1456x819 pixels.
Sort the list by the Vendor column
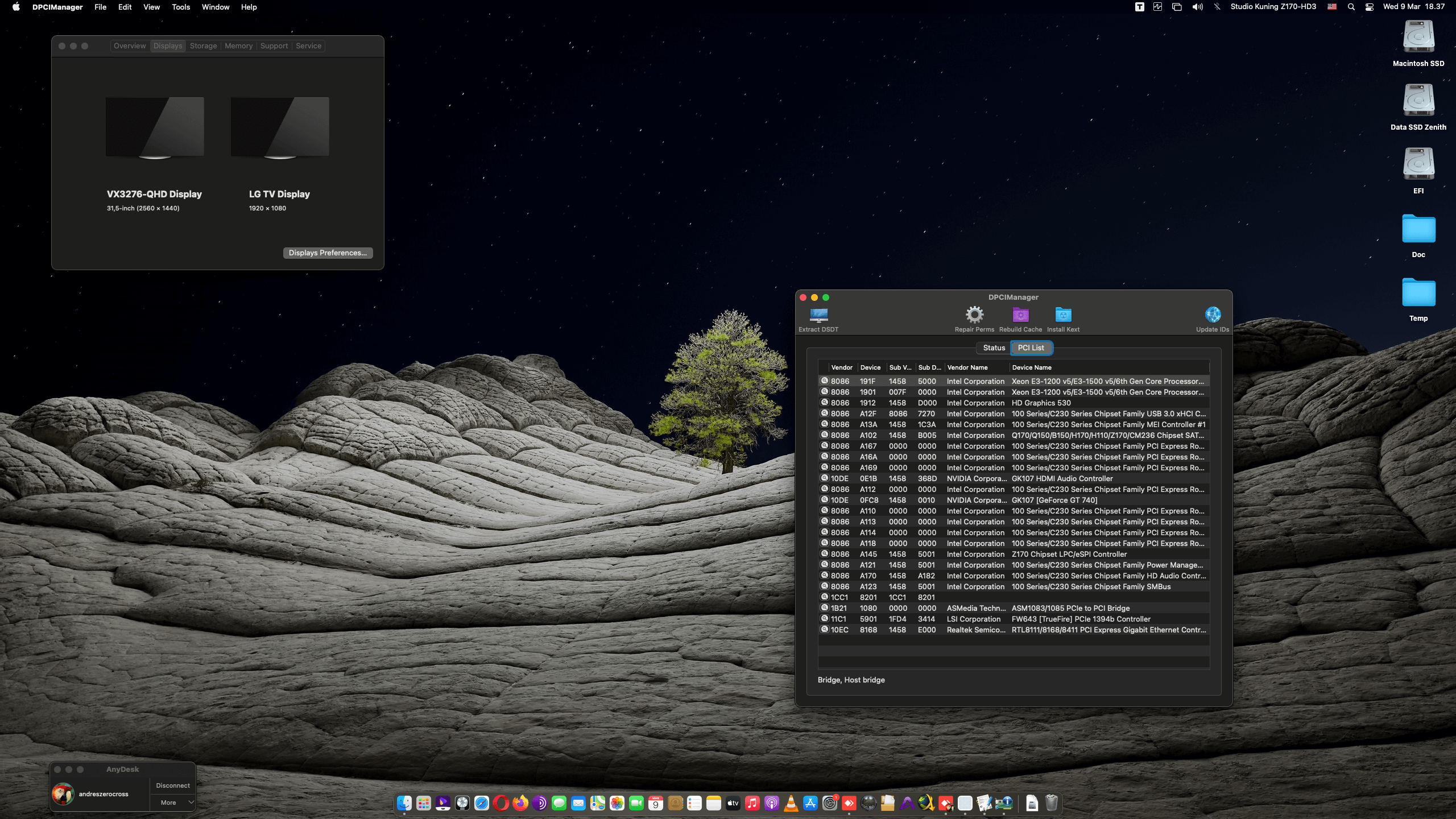point(841,367)
